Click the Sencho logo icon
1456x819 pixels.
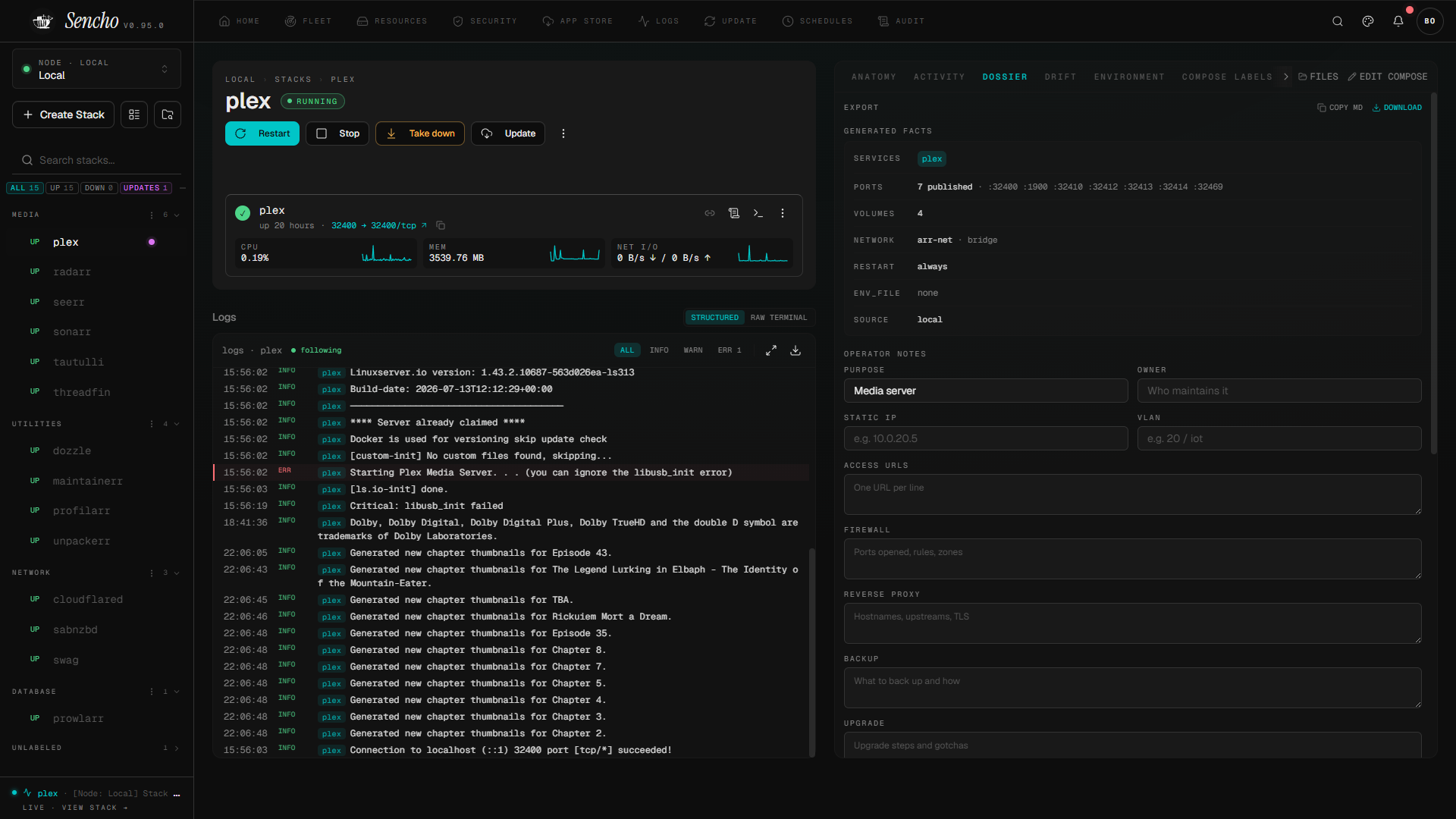click(x=43, y=21)
